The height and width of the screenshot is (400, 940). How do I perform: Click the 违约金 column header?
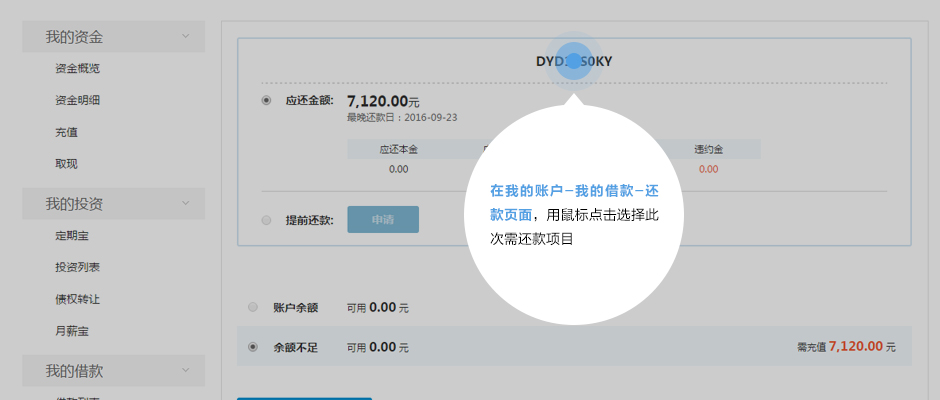coord(708,149)
